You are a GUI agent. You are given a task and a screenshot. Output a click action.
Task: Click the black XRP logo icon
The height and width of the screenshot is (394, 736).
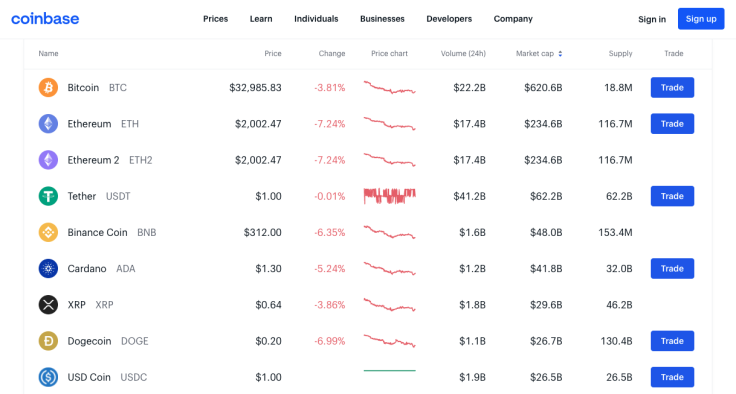[x=48, y=305]
